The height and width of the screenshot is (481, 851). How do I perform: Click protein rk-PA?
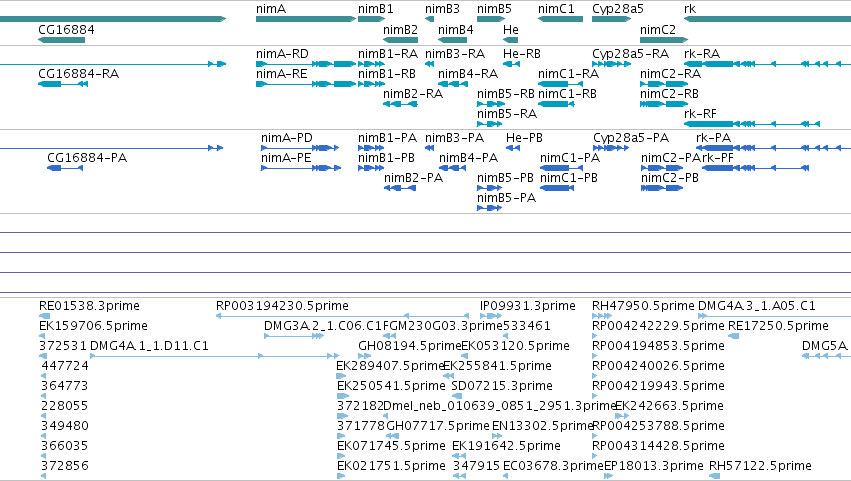[x=773, y=148]
